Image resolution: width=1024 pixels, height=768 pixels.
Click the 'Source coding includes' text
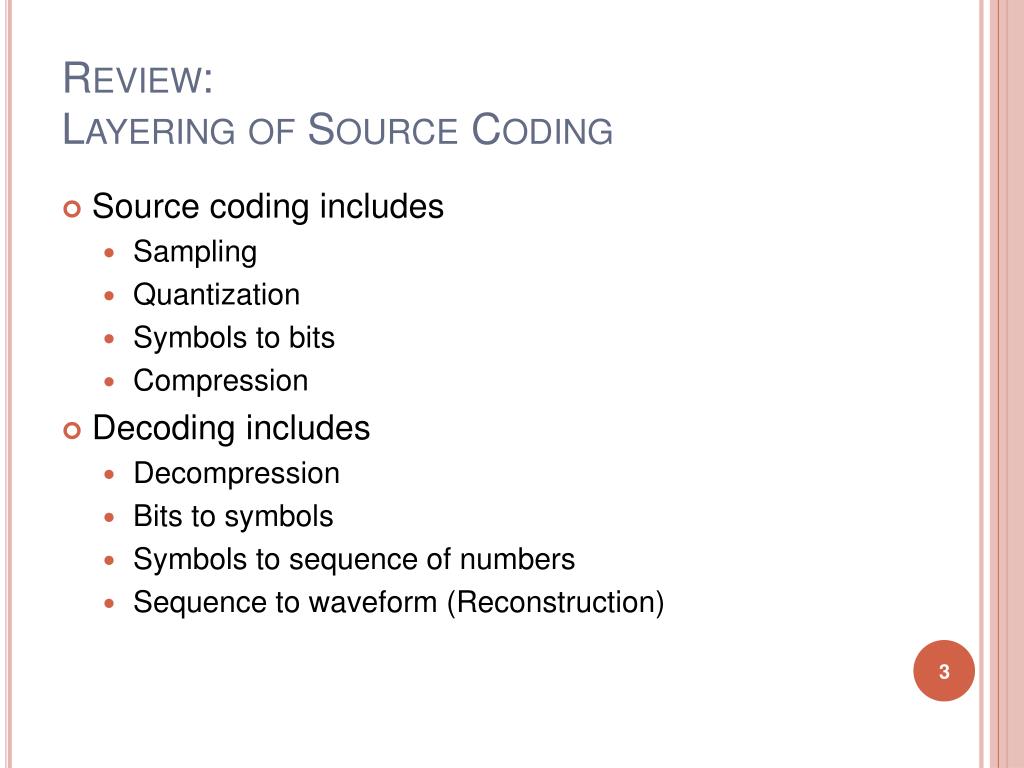coord(268,207)
